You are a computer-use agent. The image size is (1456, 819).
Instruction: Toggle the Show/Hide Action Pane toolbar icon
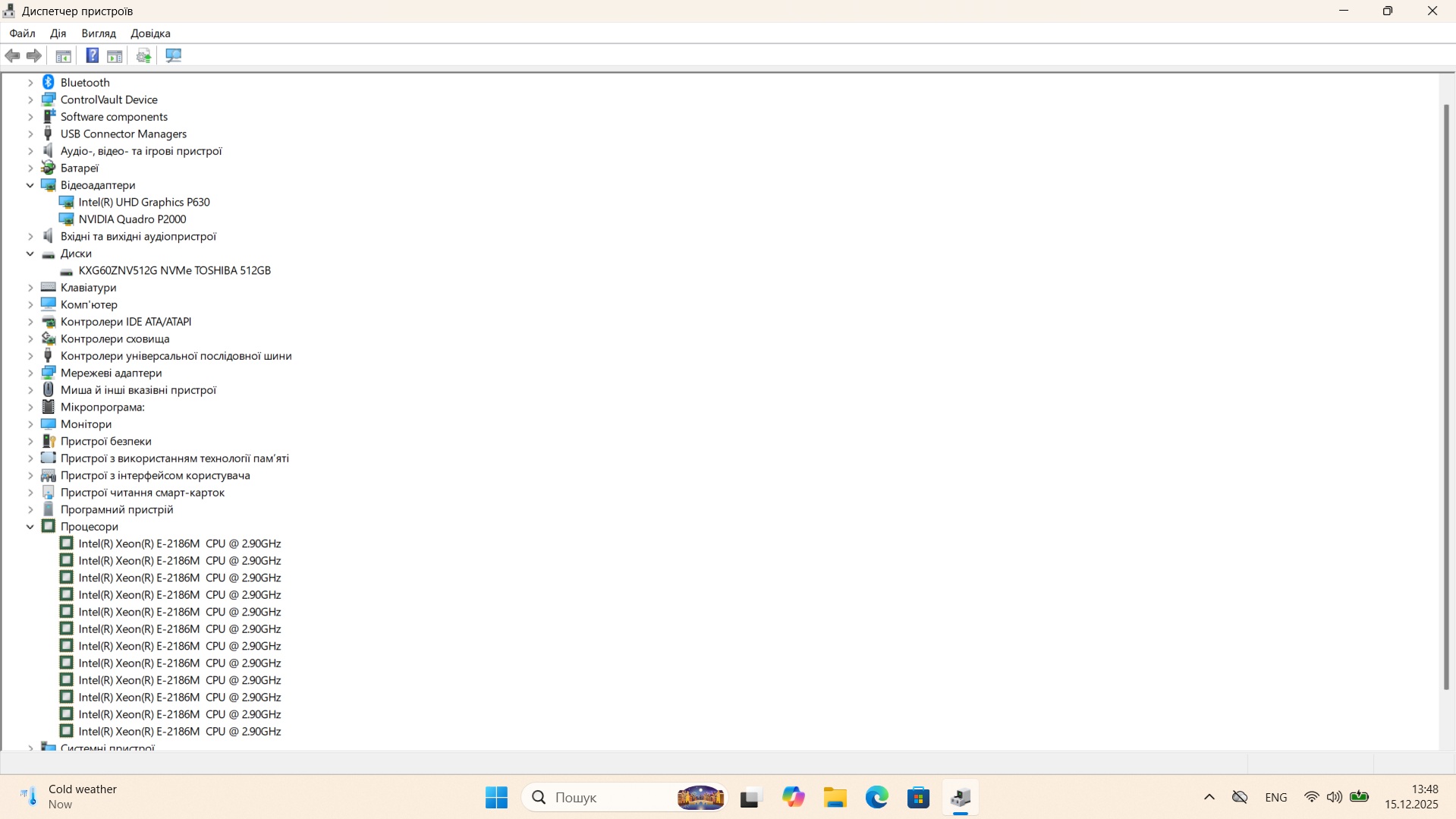(x=115, y=55)
